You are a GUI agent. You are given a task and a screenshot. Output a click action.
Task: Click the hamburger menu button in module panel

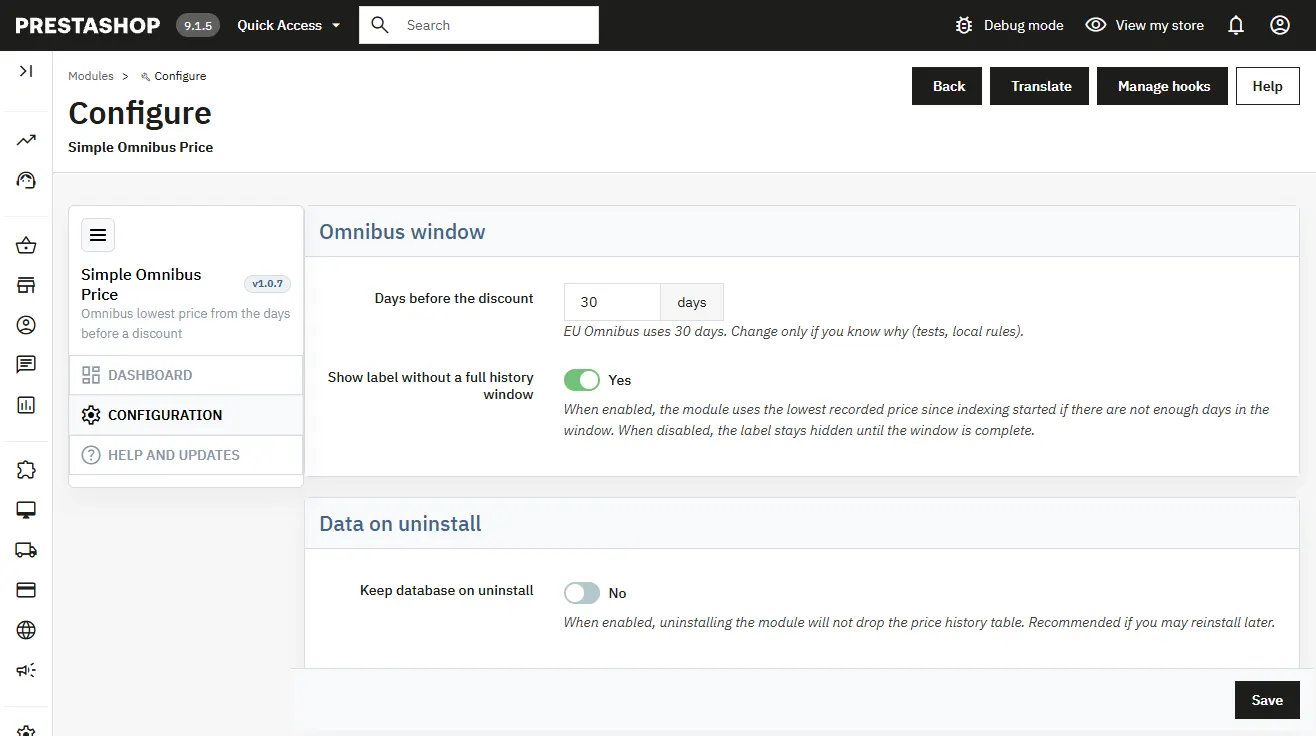(x=98, y=235)
